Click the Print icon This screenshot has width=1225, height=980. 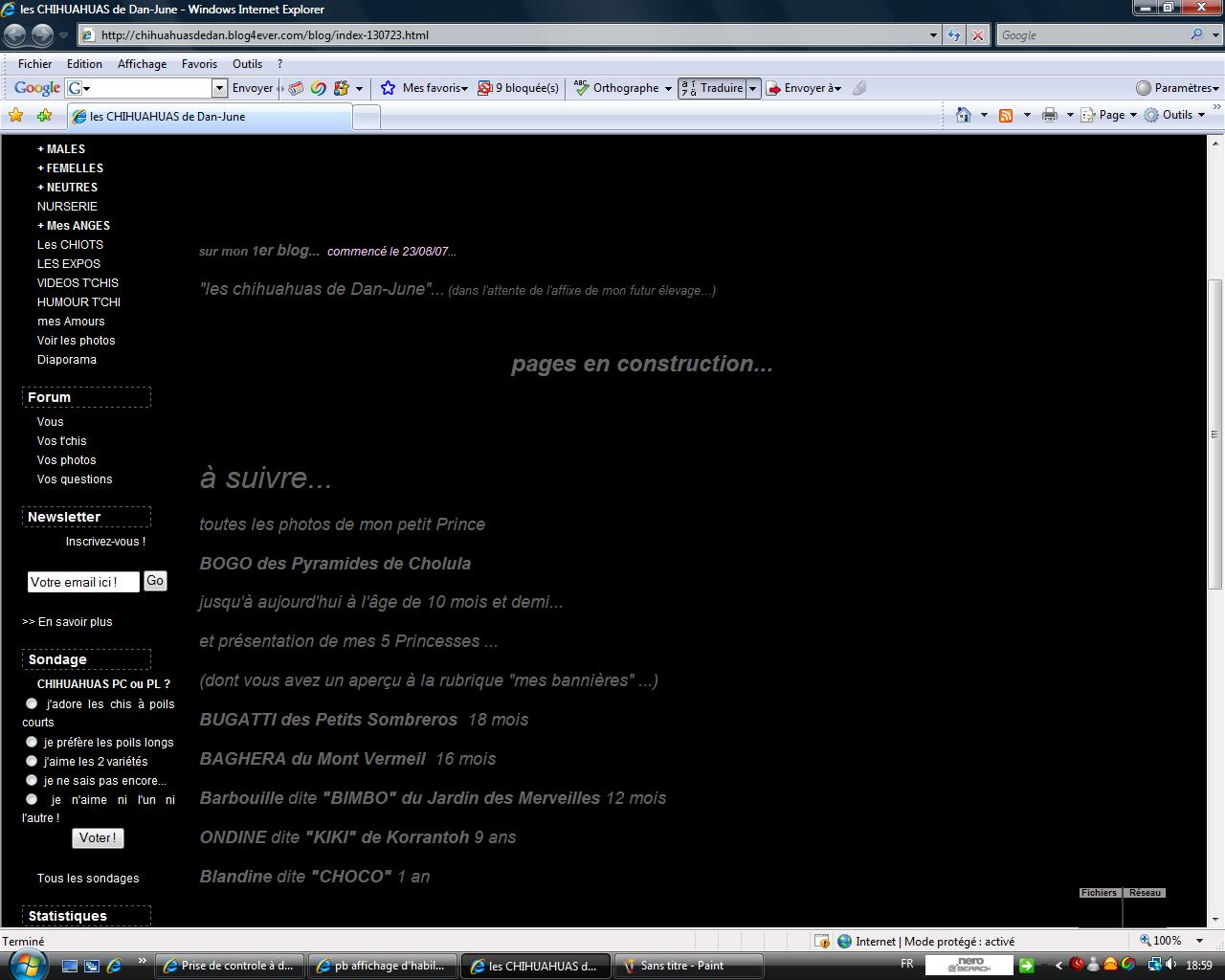(x=1050, y=115)
